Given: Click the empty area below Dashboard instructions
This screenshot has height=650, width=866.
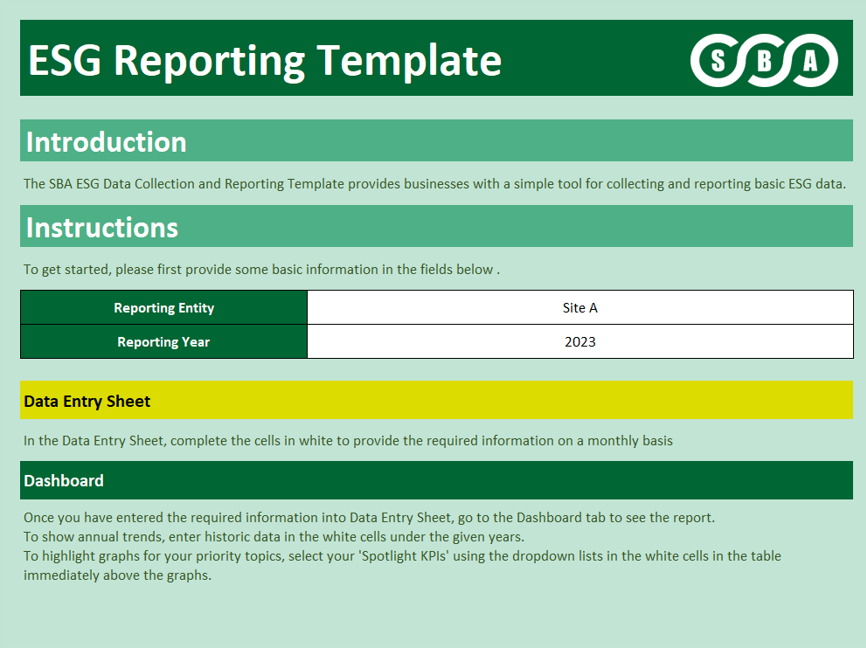Looking at the screenshot, I should tap(434, 615).
